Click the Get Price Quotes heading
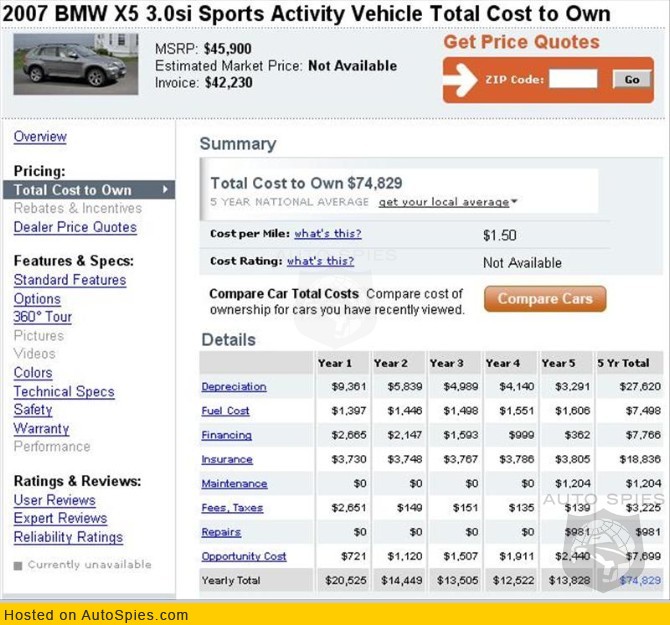The width and height of the screenshot is (670, 625). pyautogui.click(x=521, y=42)
